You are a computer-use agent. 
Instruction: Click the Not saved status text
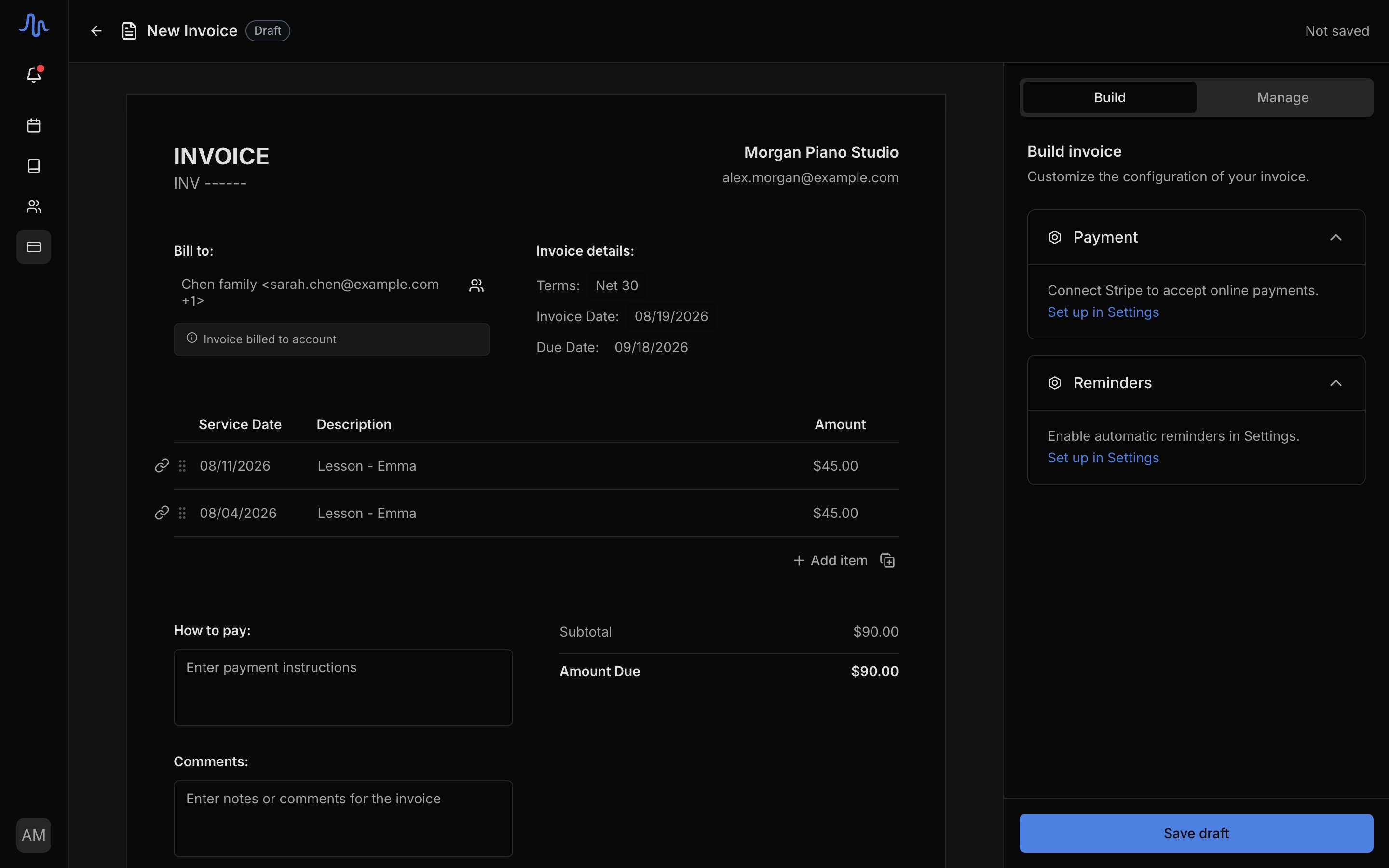pyautogui.click(x=1337, y=31)
